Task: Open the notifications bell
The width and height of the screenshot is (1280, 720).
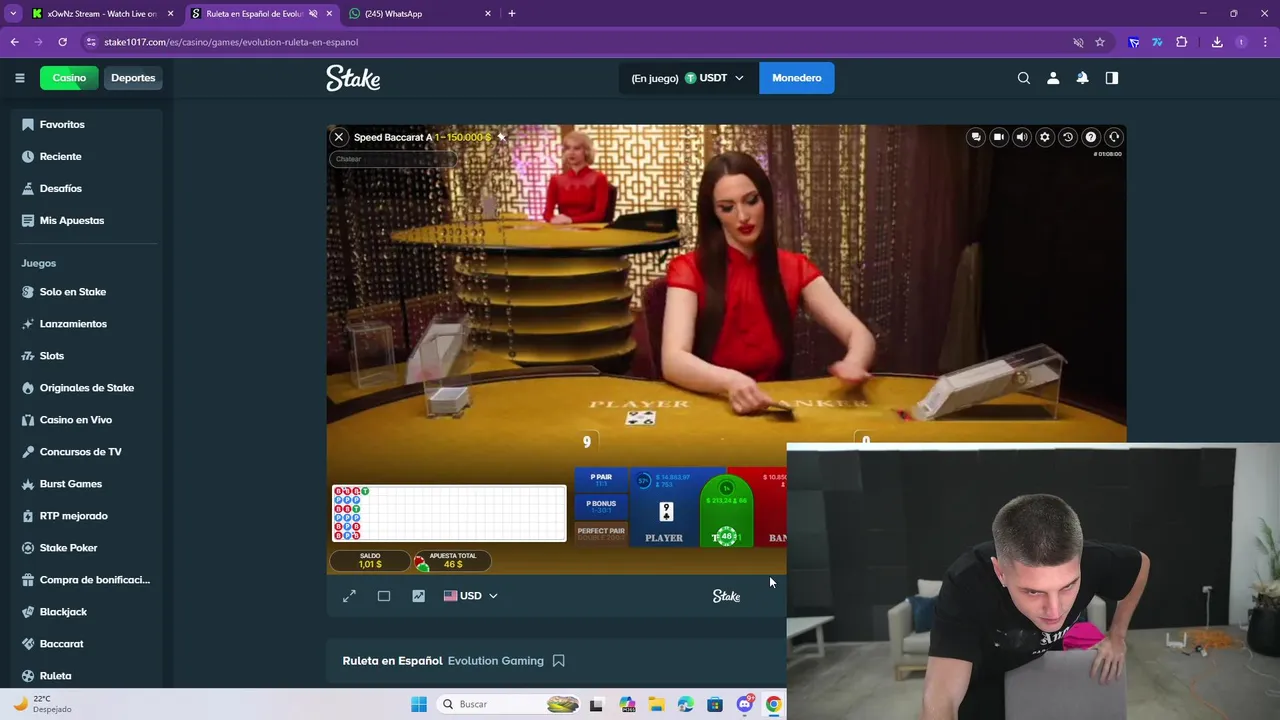Action: (1082, 78)
